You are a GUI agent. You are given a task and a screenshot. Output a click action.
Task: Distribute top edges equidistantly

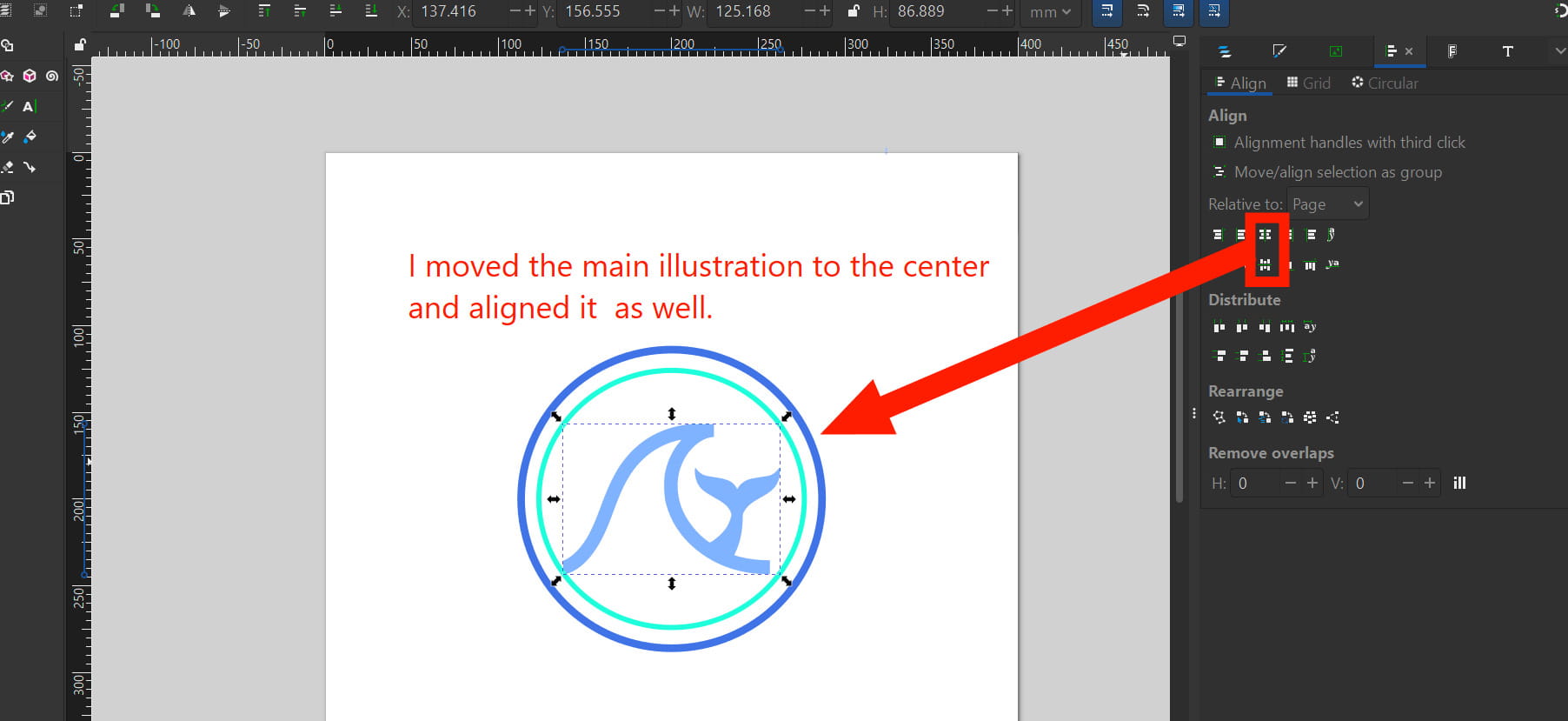[x=1219, y=356]
